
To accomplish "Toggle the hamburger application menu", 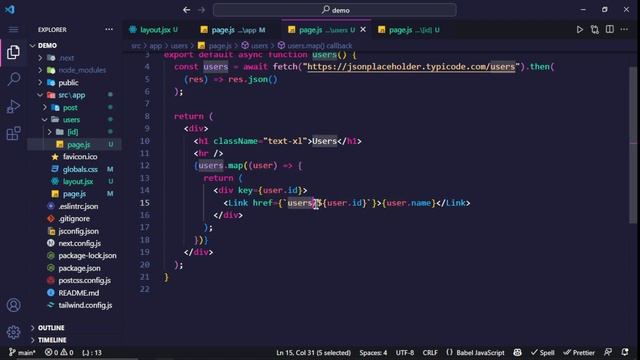I will 13,30.
